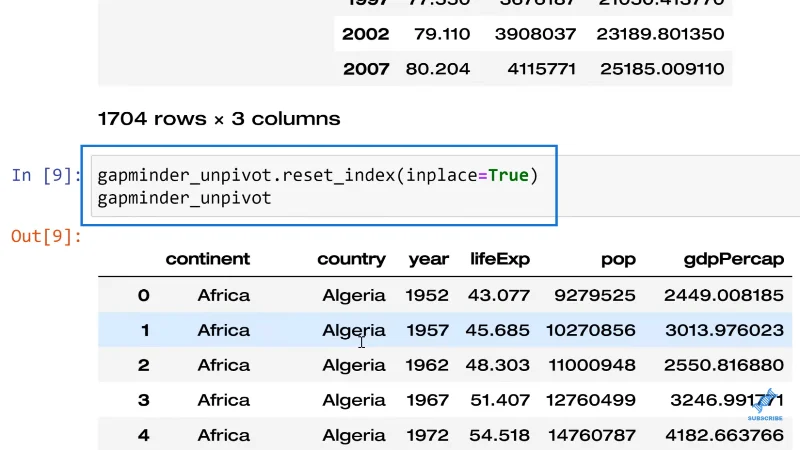Click the continent column header
This screenshot has width=800, height=450.
coord(208,259)
